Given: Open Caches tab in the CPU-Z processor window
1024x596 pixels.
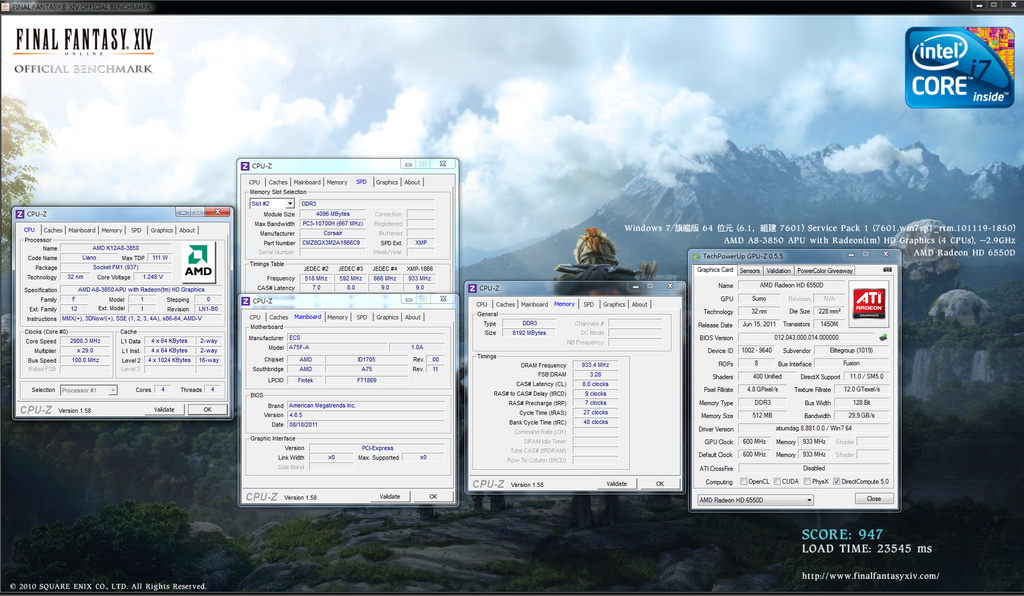Looking at the screenshot, I should (53, 230).
